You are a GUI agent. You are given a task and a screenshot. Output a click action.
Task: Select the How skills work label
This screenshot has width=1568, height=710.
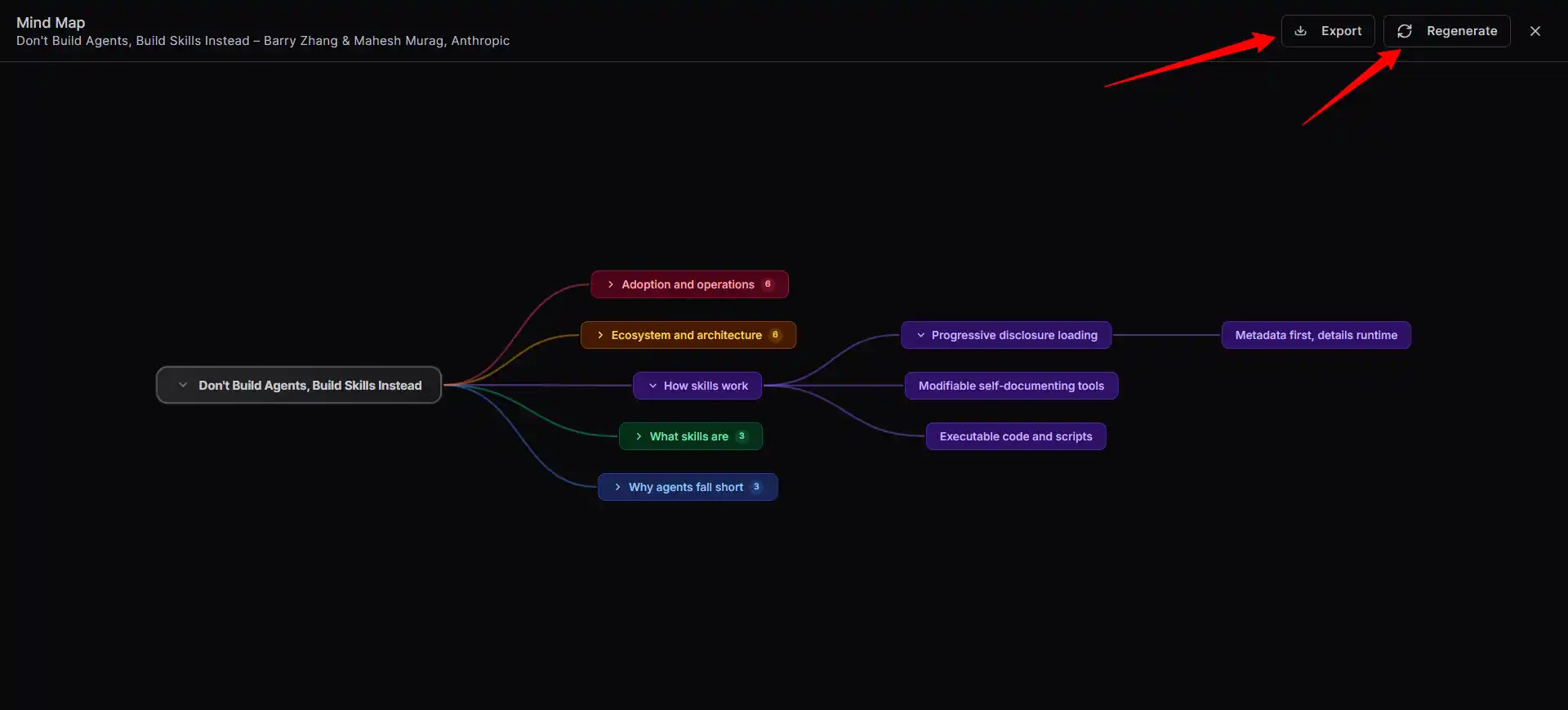click(x=706, y=386)
